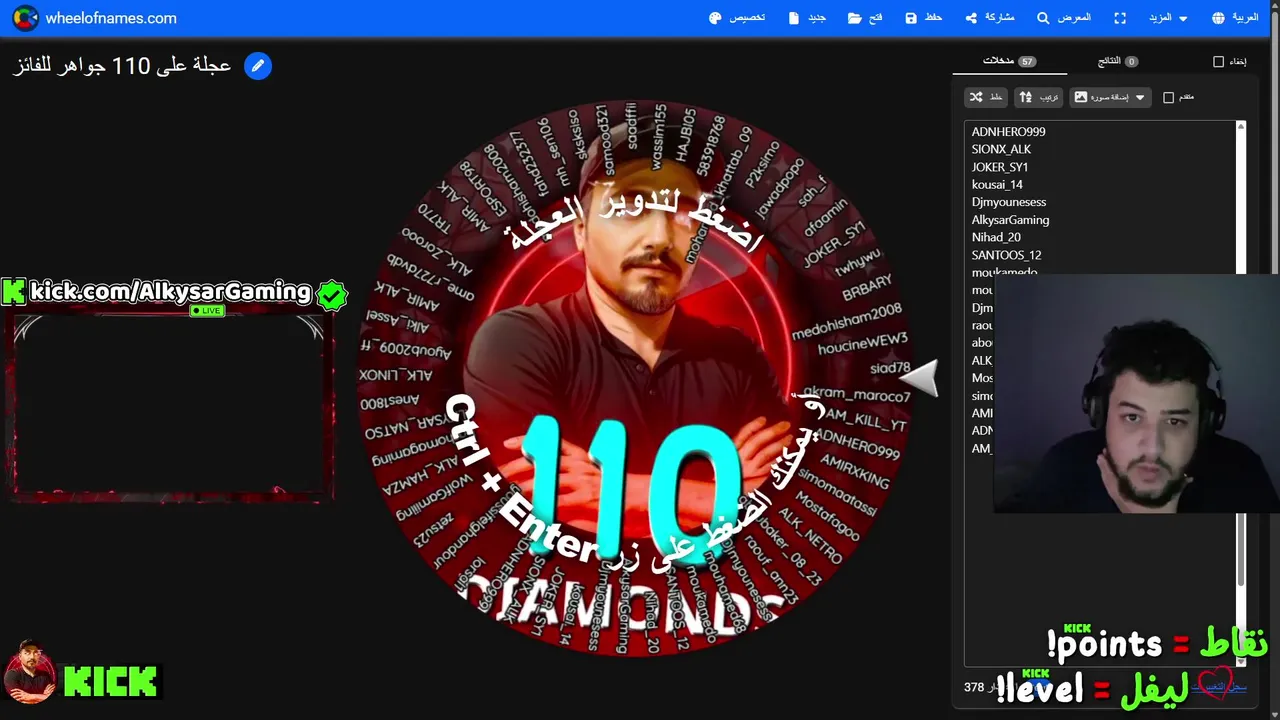Screen dimensions: 1280x720
Task: Click the Wheel of Names logo icon
Action: pos(25,18)
